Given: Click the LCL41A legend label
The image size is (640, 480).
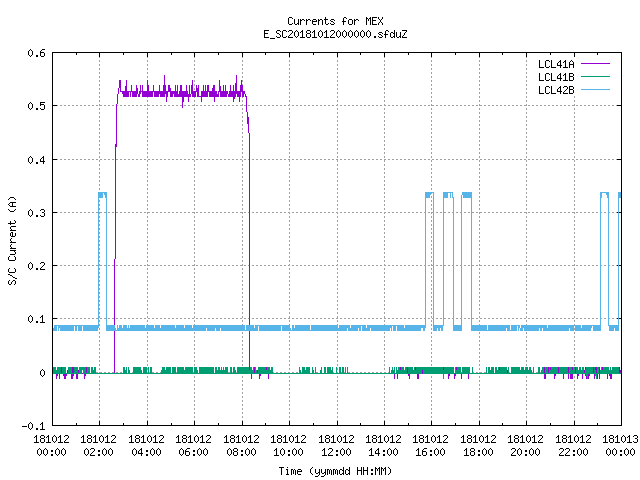Looking at the screenshot, I should point(556,64).
